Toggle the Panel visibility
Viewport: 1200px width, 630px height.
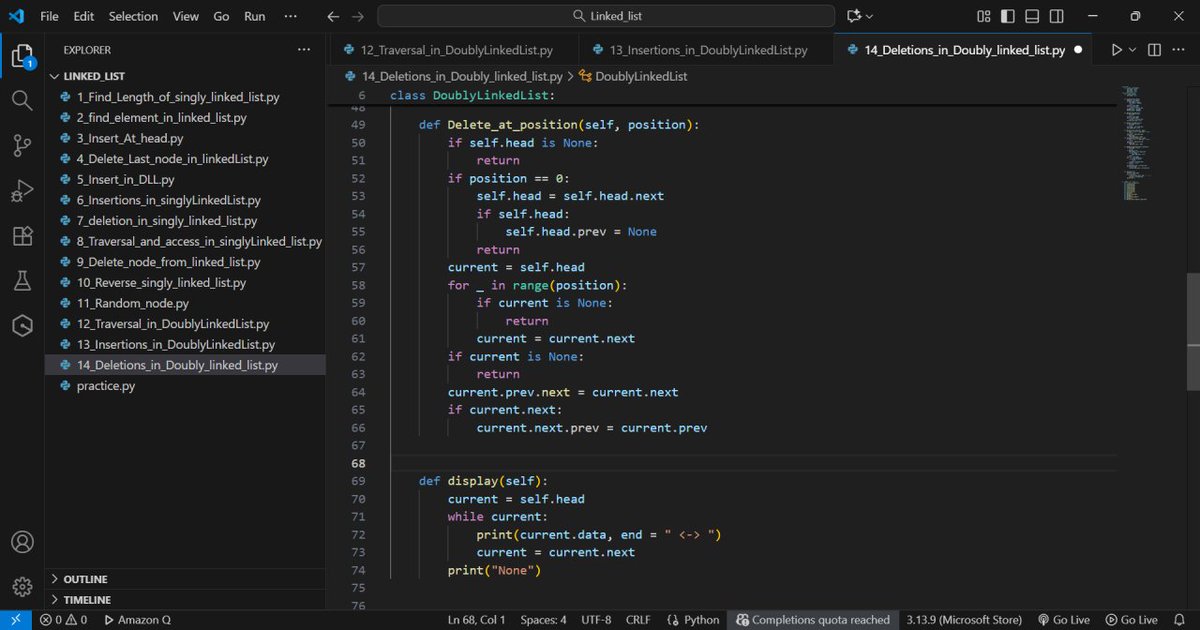1031,15
